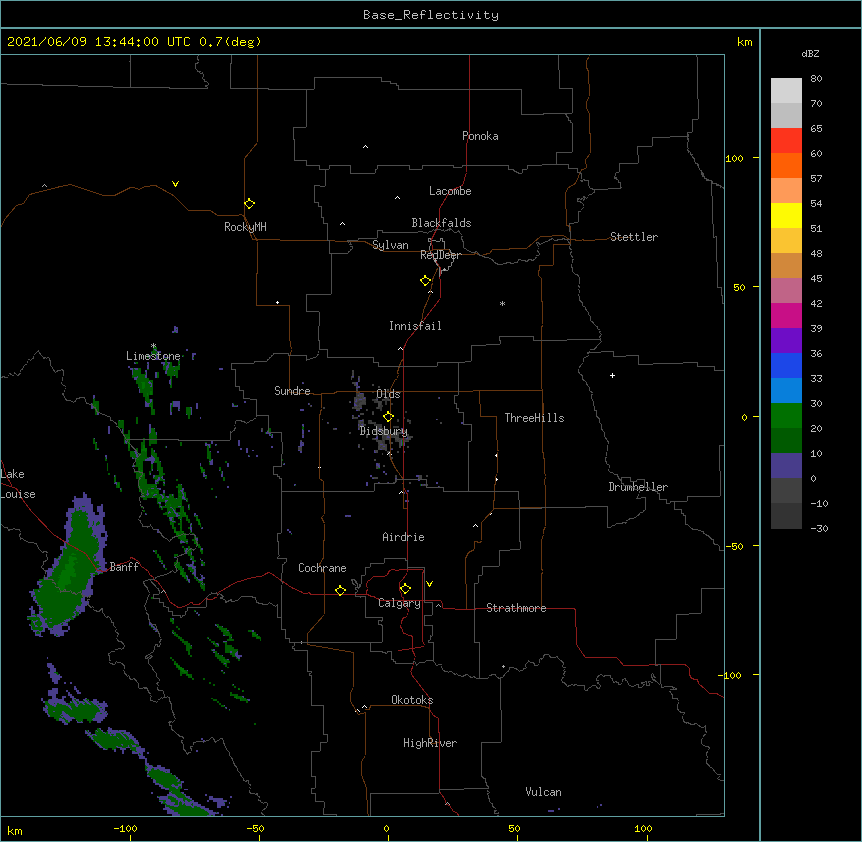Click the HighRiver label

tap(430, 743)
